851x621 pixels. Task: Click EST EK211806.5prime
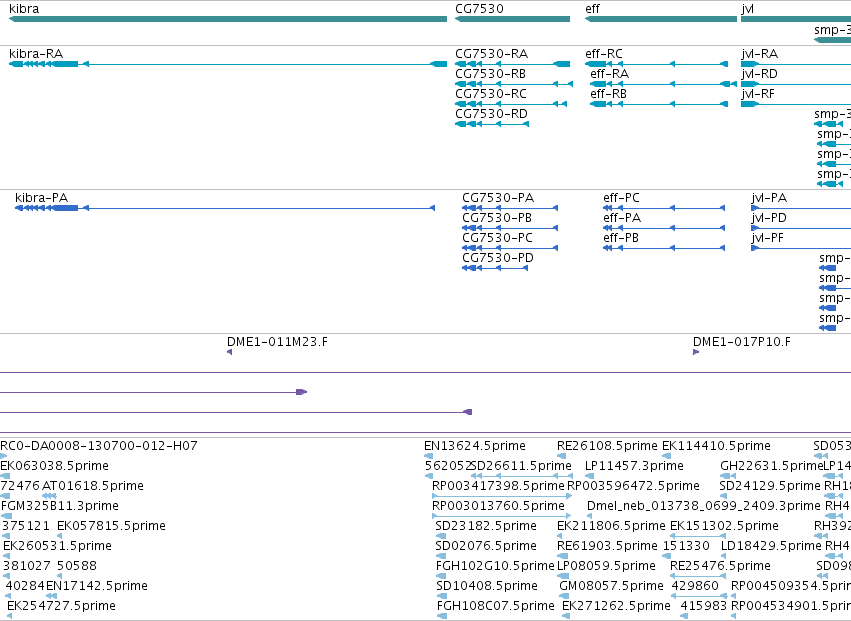[x=611, y=526]
